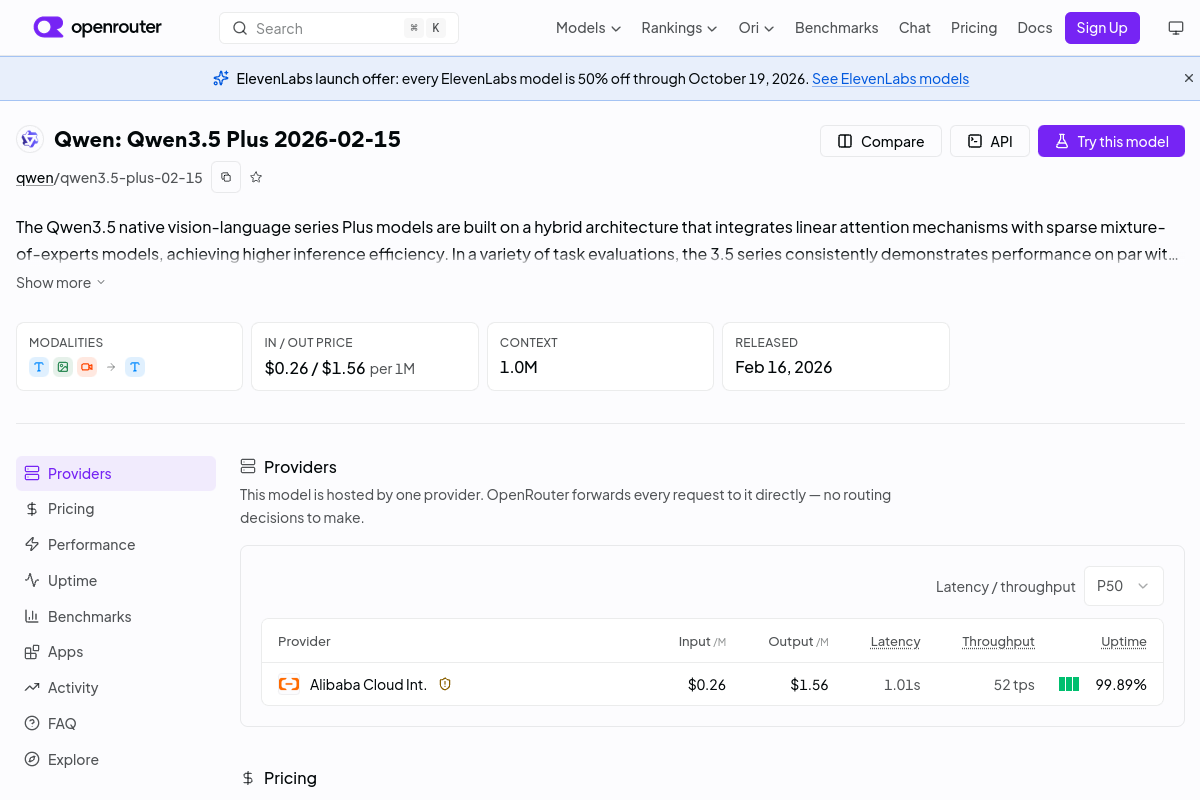Screen dimensions: 1200x800
Task: Click the Sign Up button
Action: click(1102, 28)
